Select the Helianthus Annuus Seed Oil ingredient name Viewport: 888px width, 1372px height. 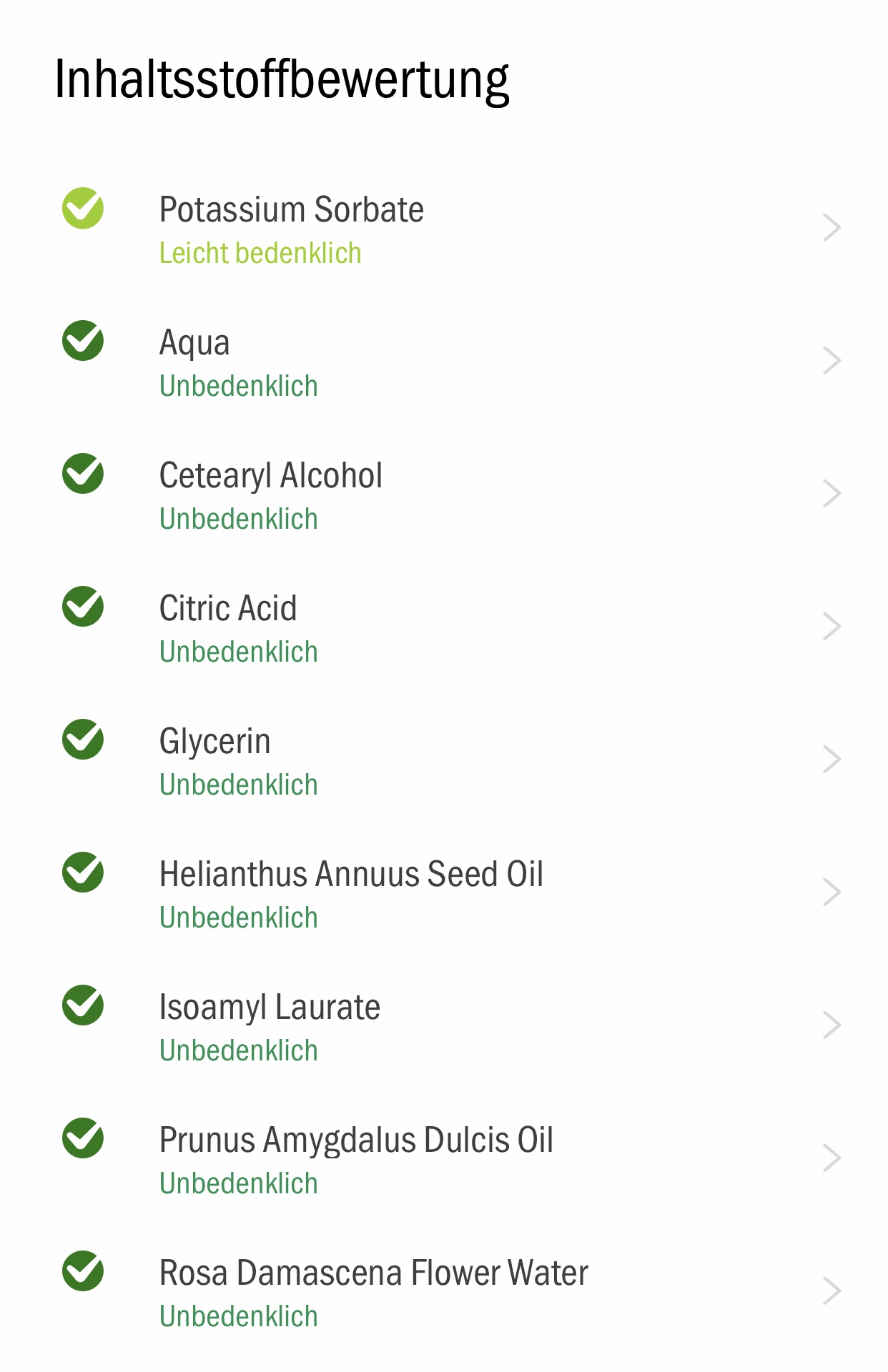click(351, 874)
